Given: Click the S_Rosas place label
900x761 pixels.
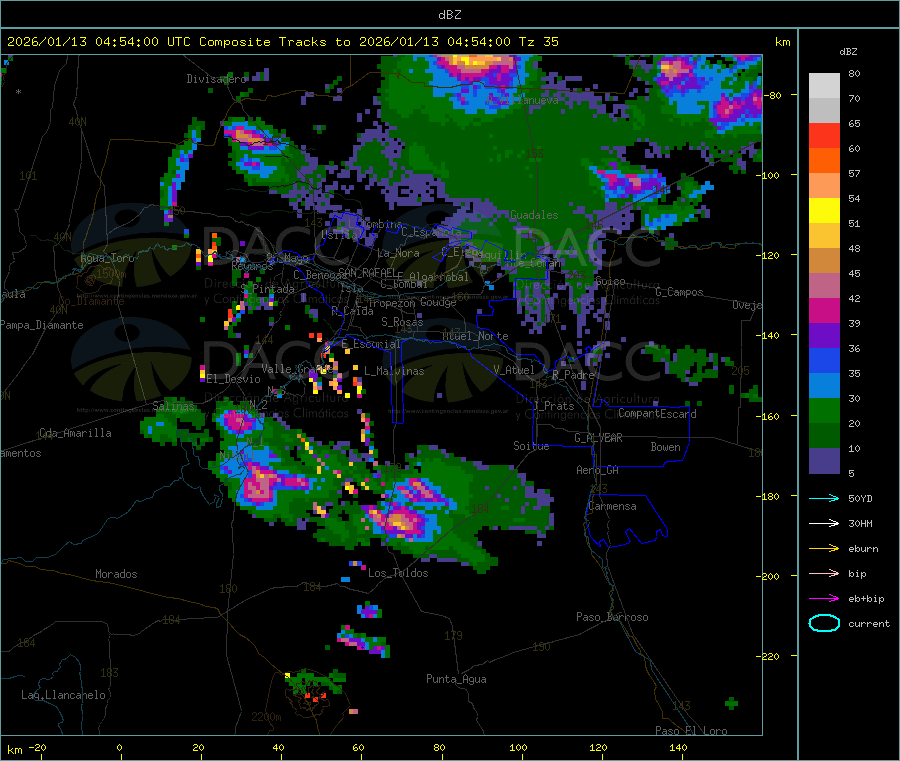Looking at the screenshot, I should (x=402, y=322).
